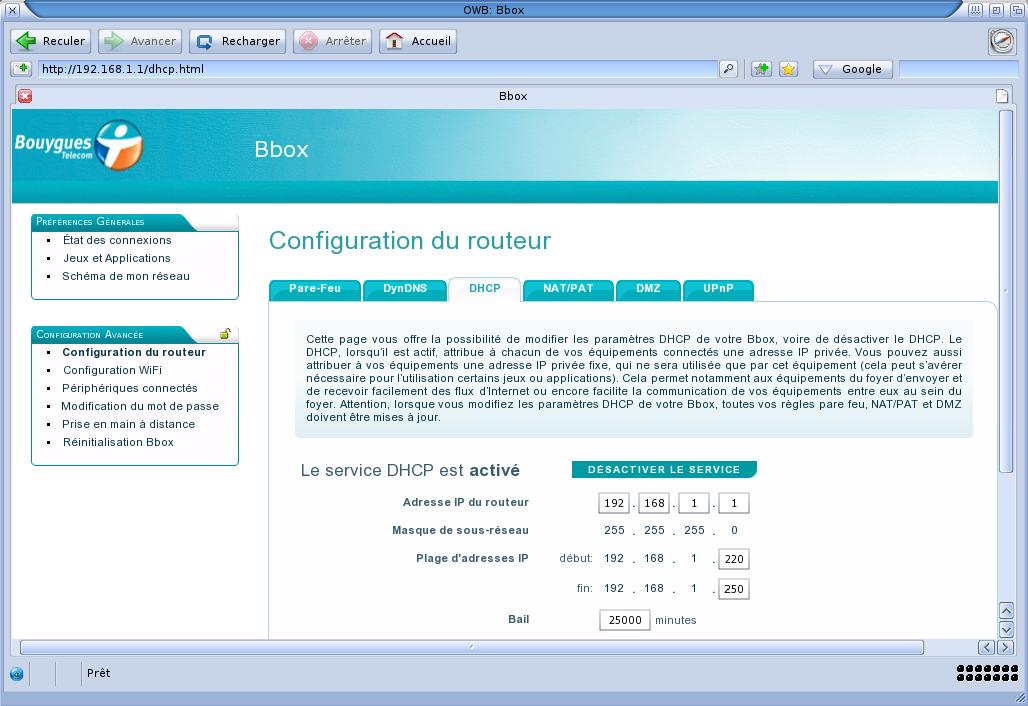Open État des connexions

point(117,240)
